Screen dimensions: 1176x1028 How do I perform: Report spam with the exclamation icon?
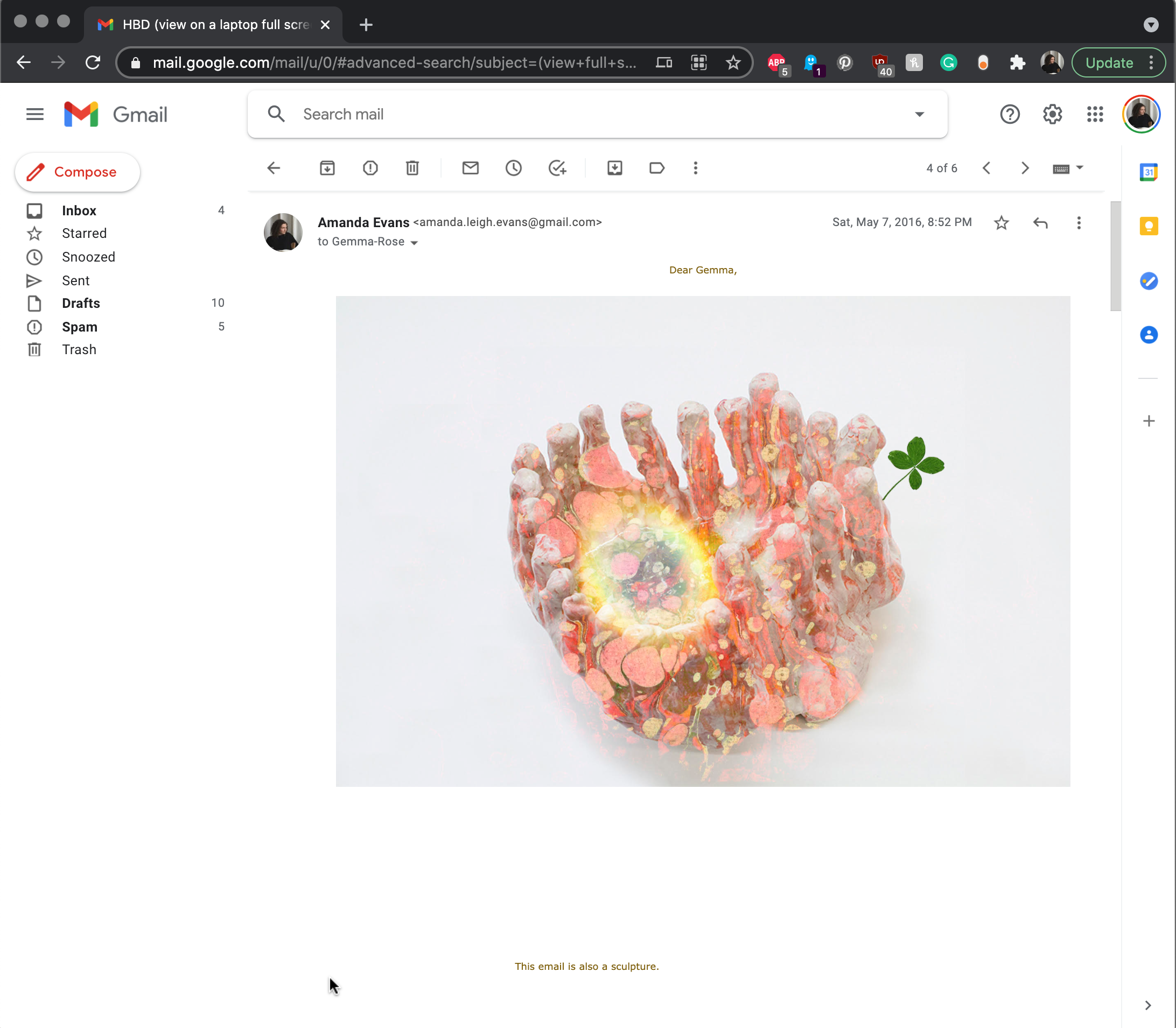370,168
